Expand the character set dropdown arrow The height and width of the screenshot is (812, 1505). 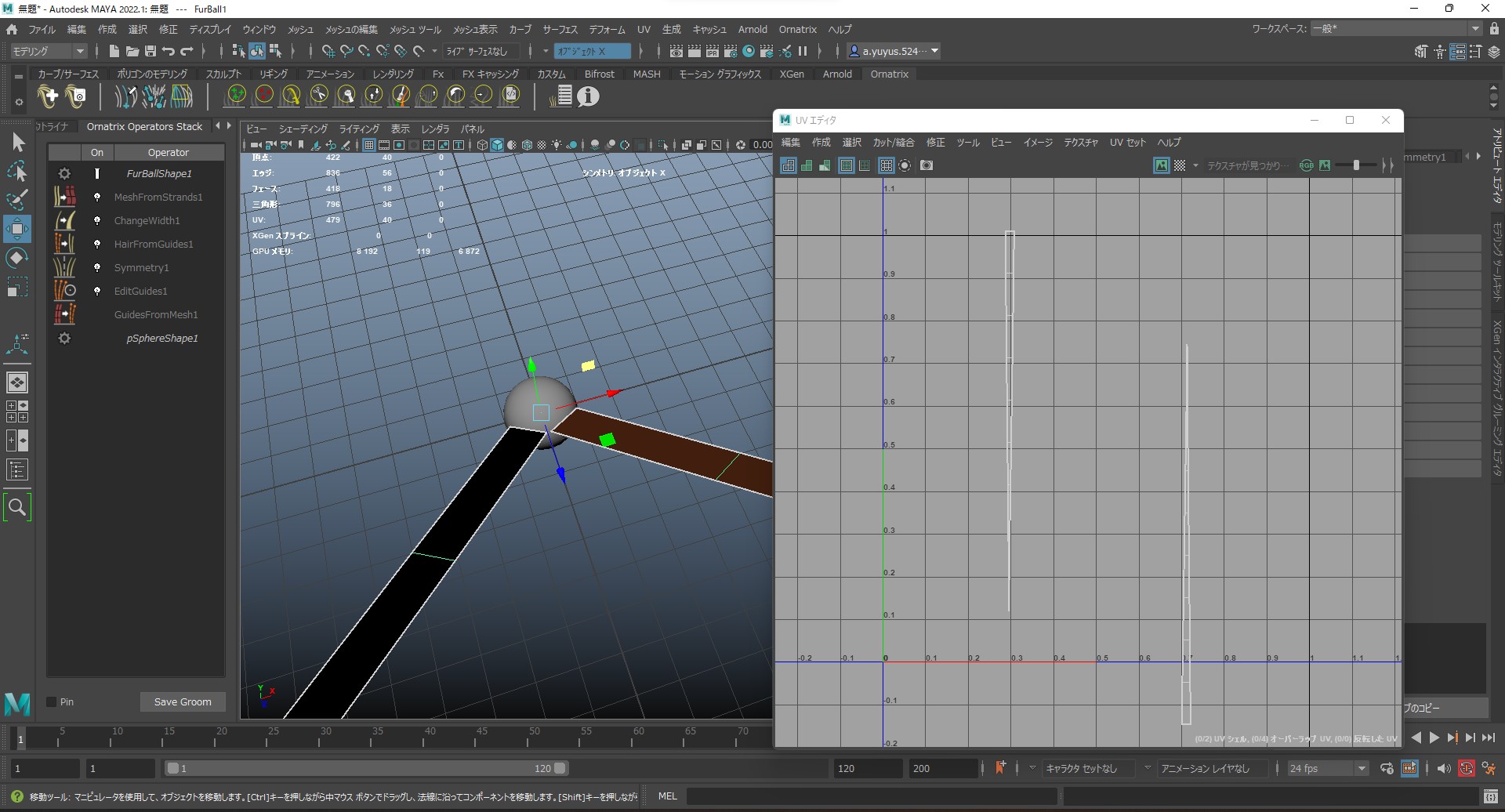1032,768
